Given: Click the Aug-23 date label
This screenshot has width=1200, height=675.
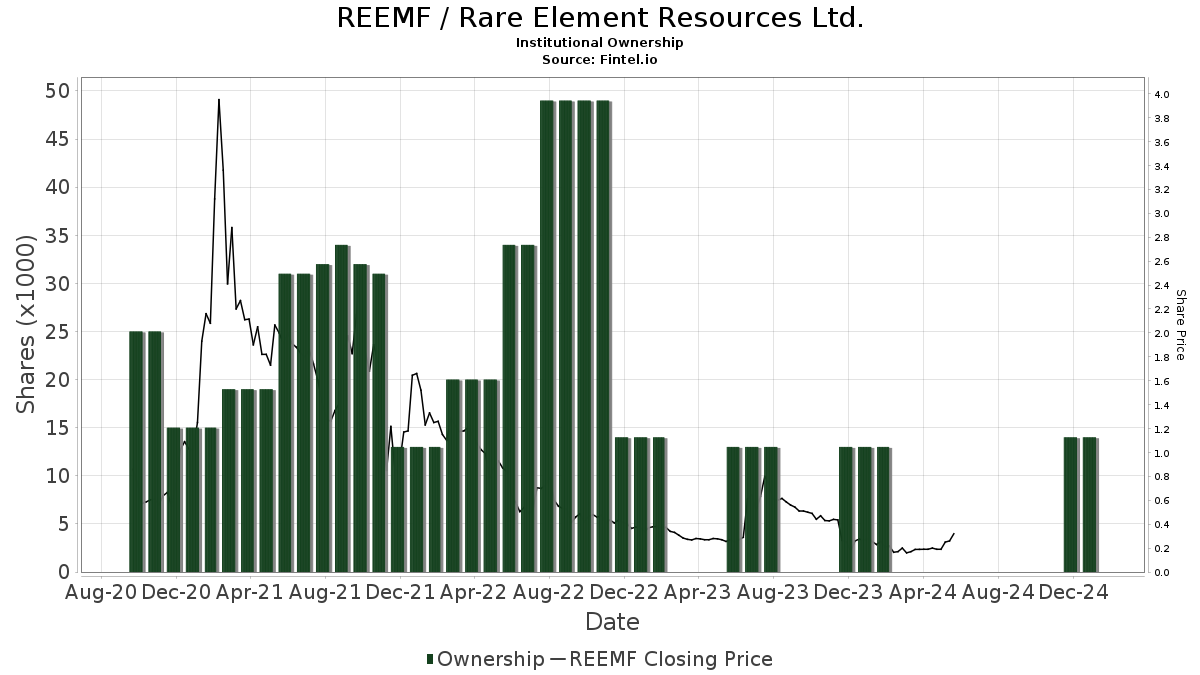Looking at the screenshot, I should [x=773, y=592].
